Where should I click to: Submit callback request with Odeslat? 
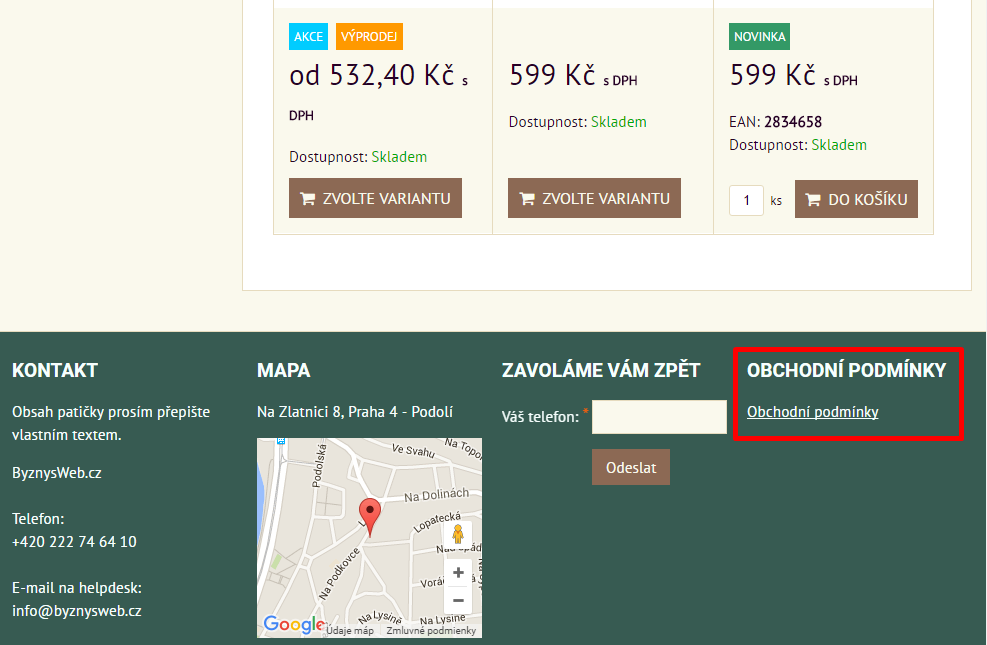(x=630, y=467)
